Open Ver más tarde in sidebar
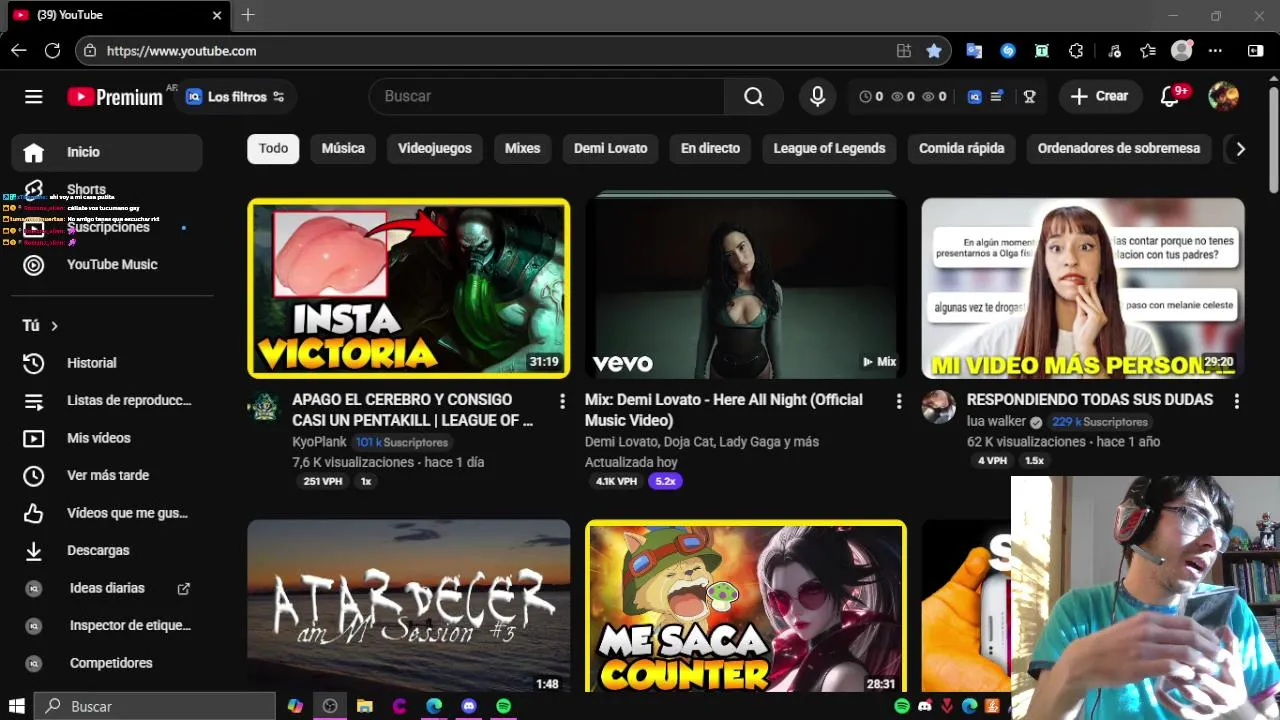 pos(107,475)
